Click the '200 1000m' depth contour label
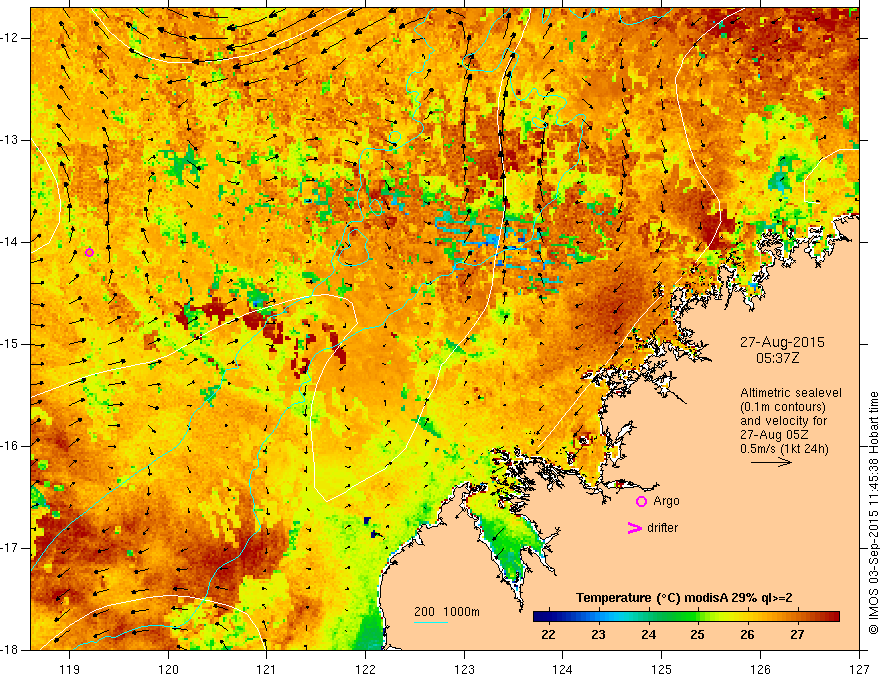The image size is (880, 680). (x=447, y=612)
